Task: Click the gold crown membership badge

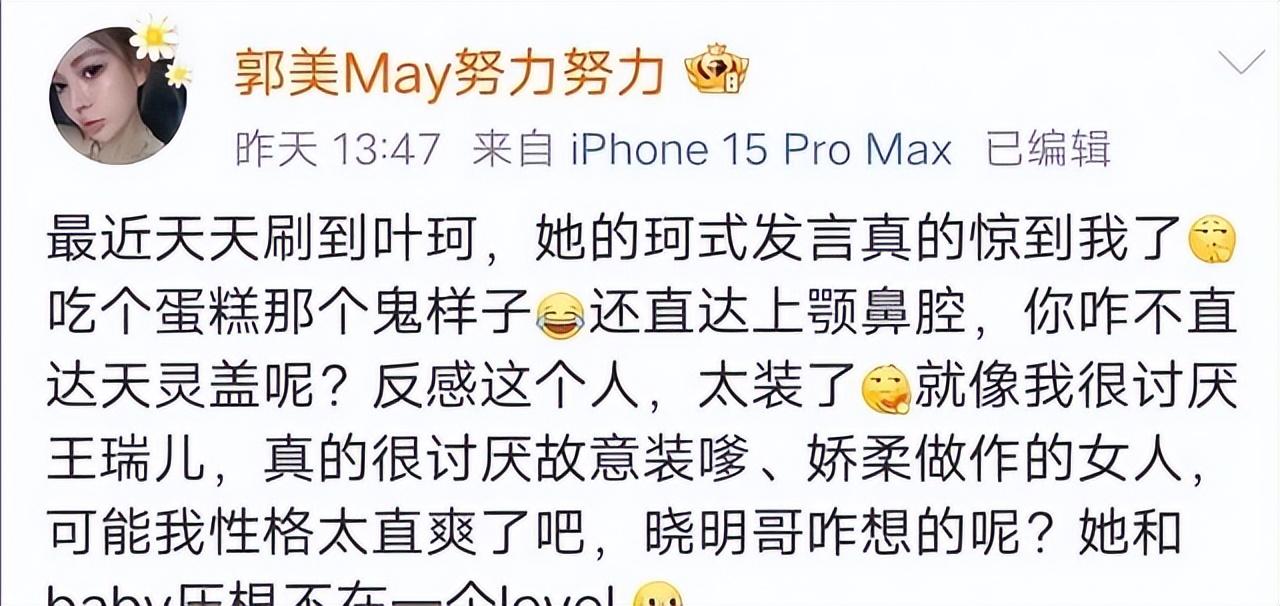Action: 716,74
